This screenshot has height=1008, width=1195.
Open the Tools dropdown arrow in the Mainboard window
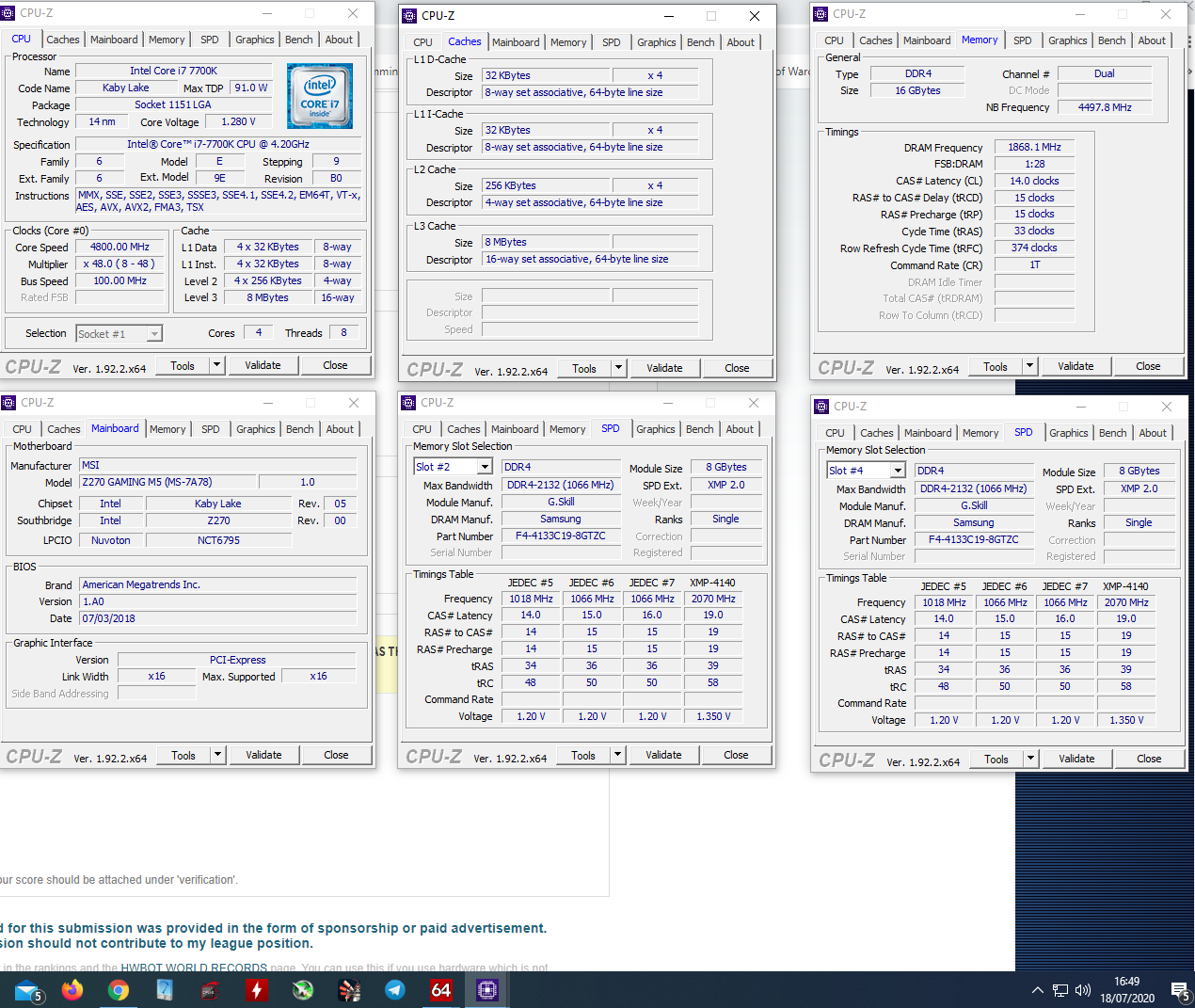point(218,755)
